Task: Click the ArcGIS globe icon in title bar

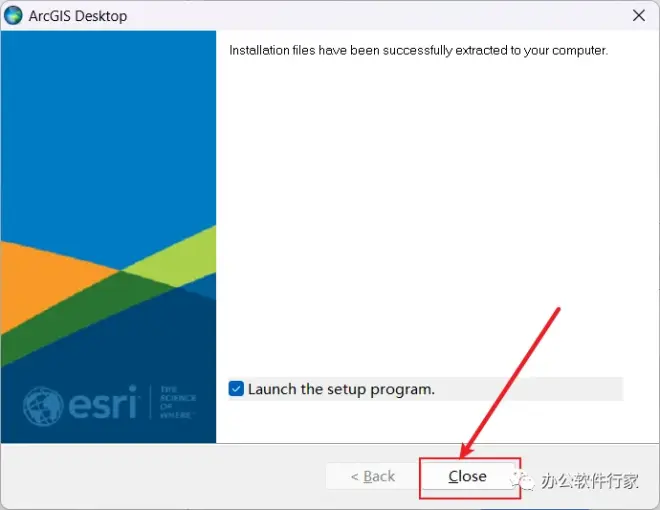Action: click(13, 16)
